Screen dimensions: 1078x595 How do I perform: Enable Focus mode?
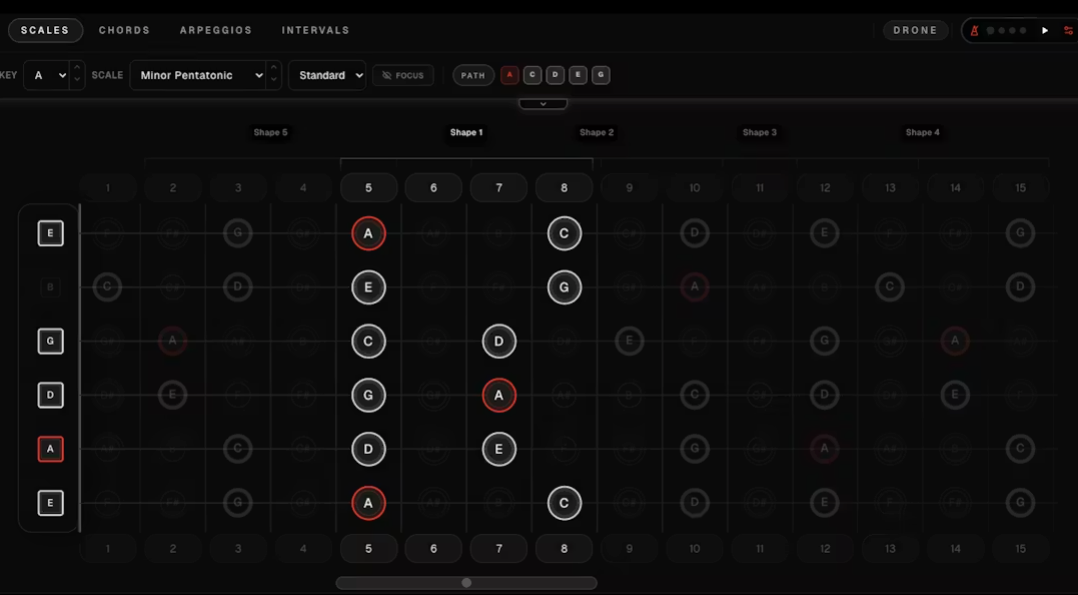pyautogui.click(x=403, y=75)
